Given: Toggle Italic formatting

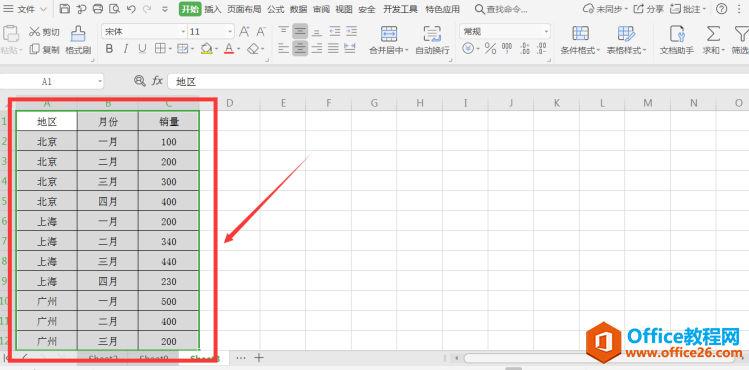Looking at the screenshot, I should click(x=126, y=49).
